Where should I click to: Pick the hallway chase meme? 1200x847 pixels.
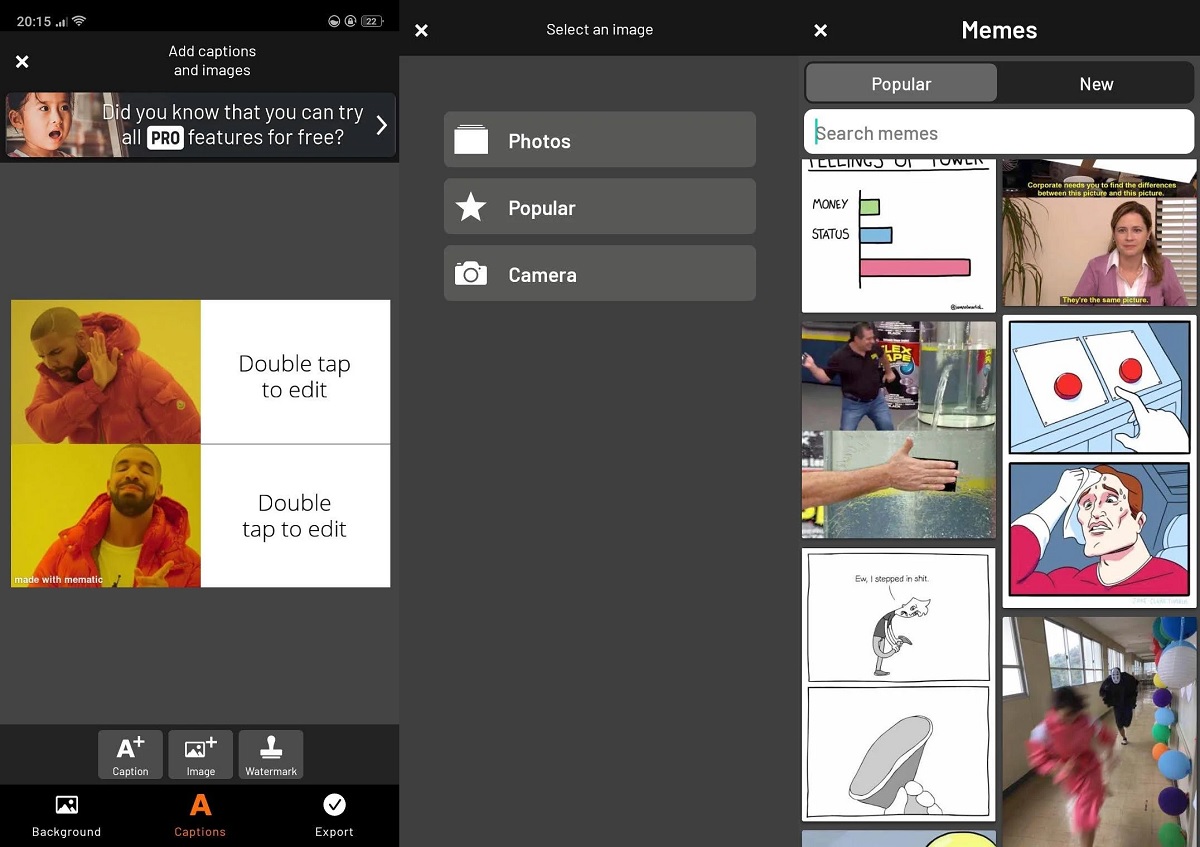click(1100, 731)
